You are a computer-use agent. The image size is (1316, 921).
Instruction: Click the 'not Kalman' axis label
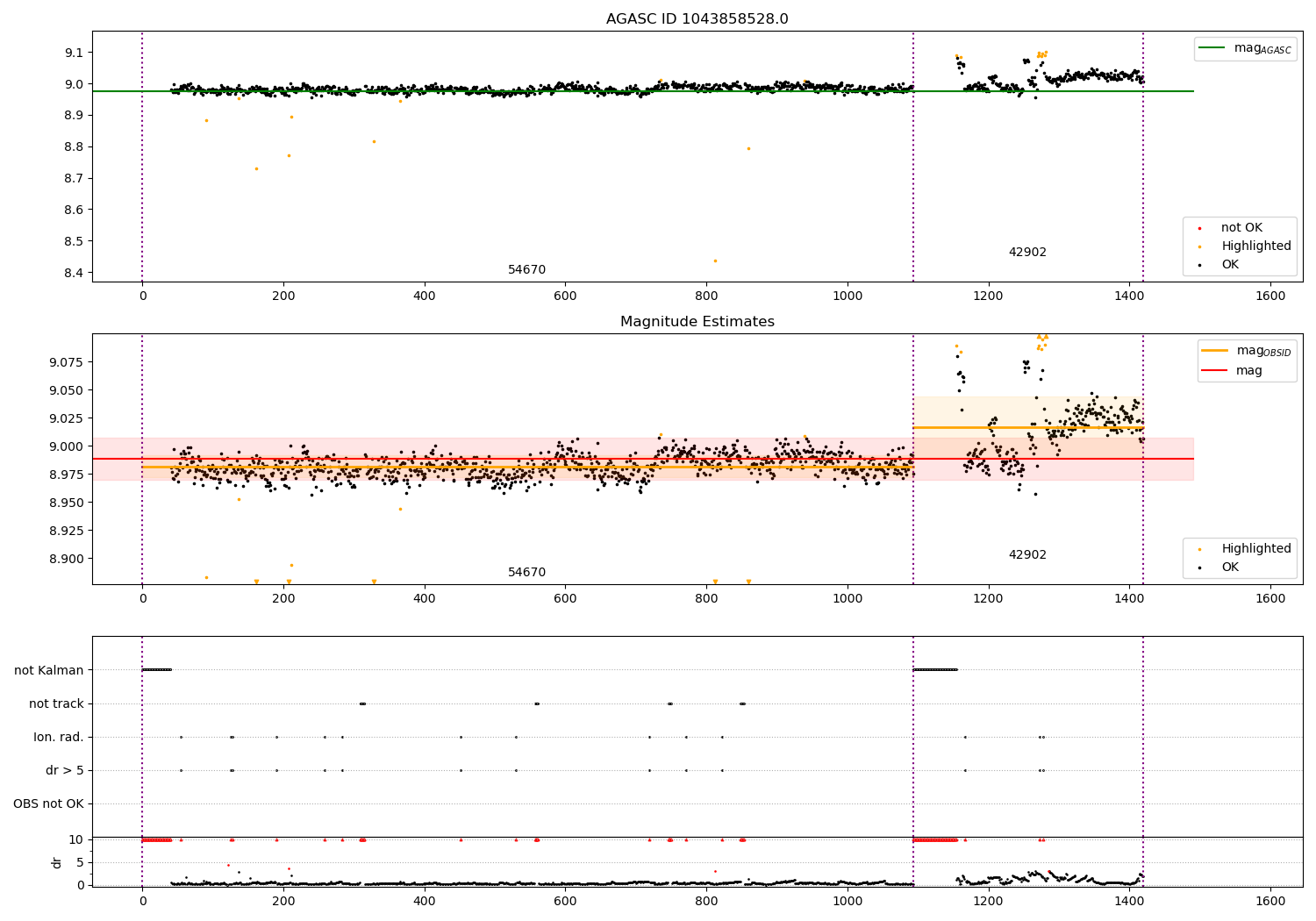click(x=49, y=671)
